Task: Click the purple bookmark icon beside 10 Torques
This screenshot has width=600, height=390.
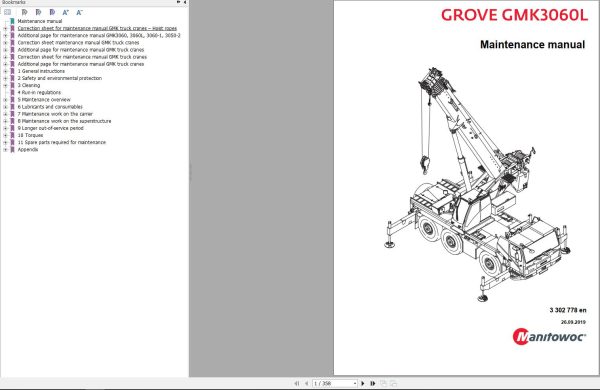Action: click(12, 135)
